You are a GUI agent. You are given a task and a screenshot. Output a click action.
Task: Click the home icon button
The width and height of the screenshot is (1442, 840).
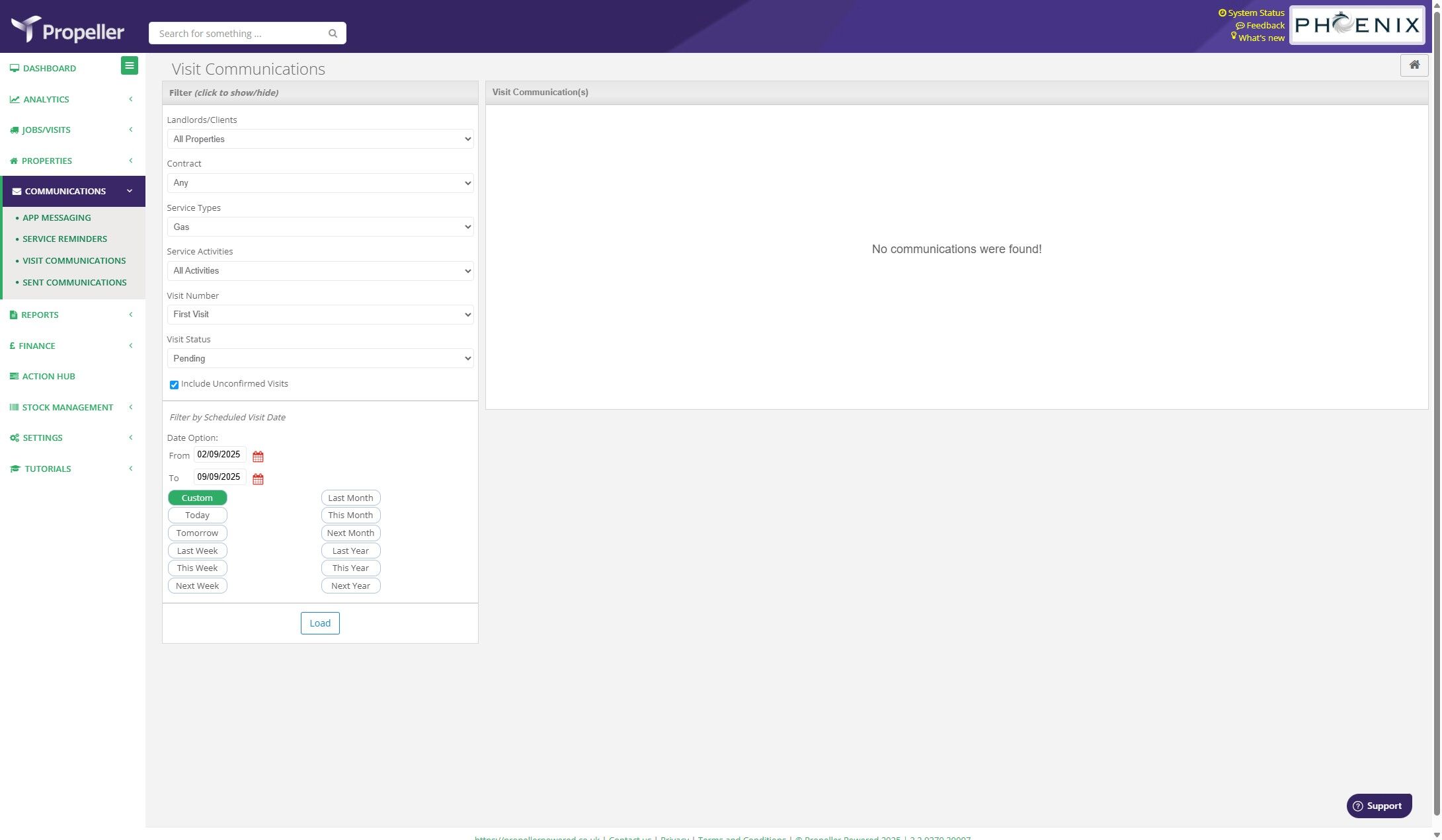(1414, 65)
